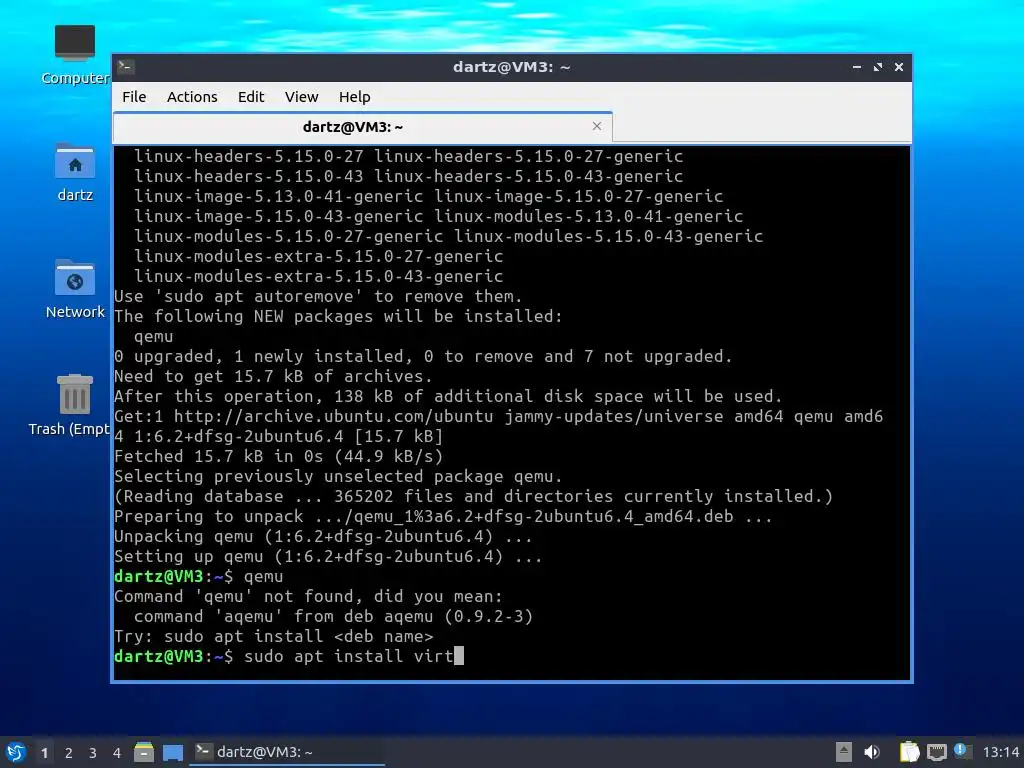The image size is (1024, 768).
Task: Click the 'Use sudo apt autoremove' line
Action: coord(318,296)
